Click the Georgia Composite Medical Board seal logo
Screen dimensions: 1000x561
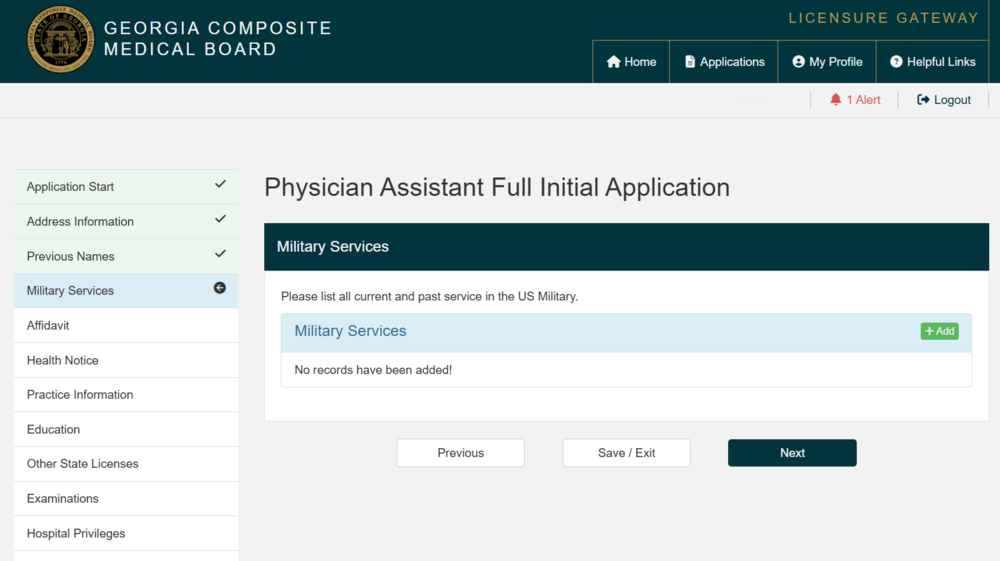click(x=61, y=40)
